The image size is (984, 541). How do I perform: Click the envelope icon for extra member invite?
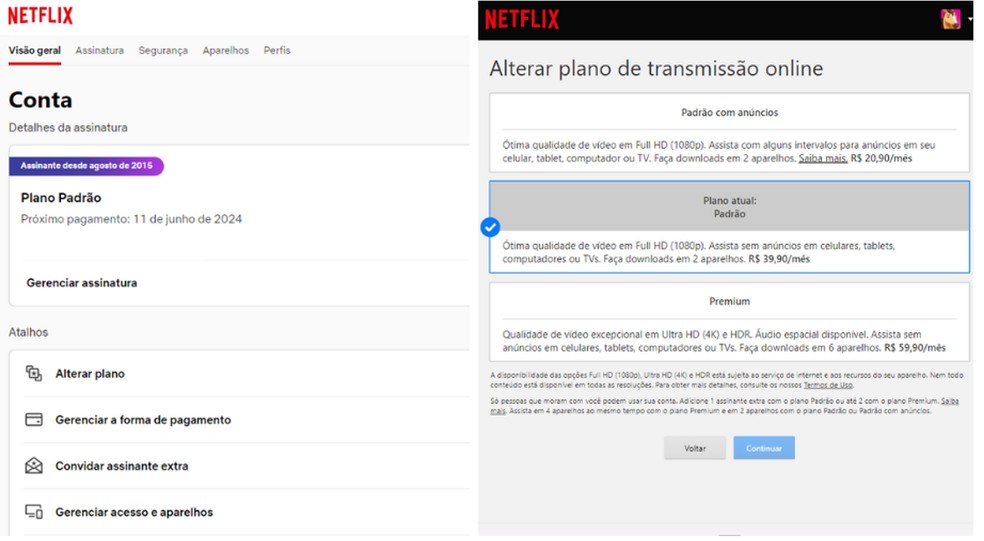tap(34, 466)
